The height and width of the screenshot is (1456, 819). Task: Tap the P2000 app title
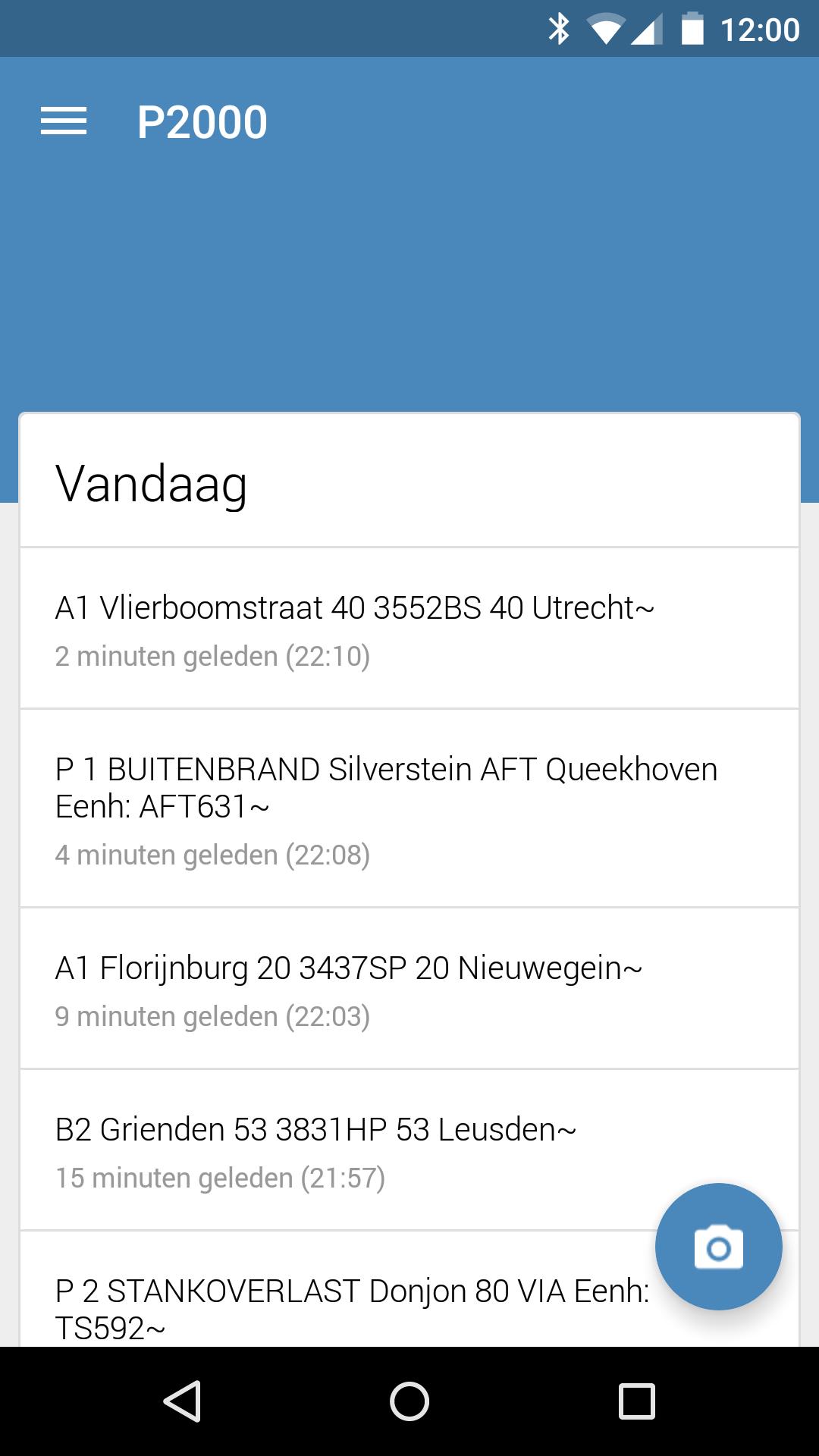coord(202,122)
